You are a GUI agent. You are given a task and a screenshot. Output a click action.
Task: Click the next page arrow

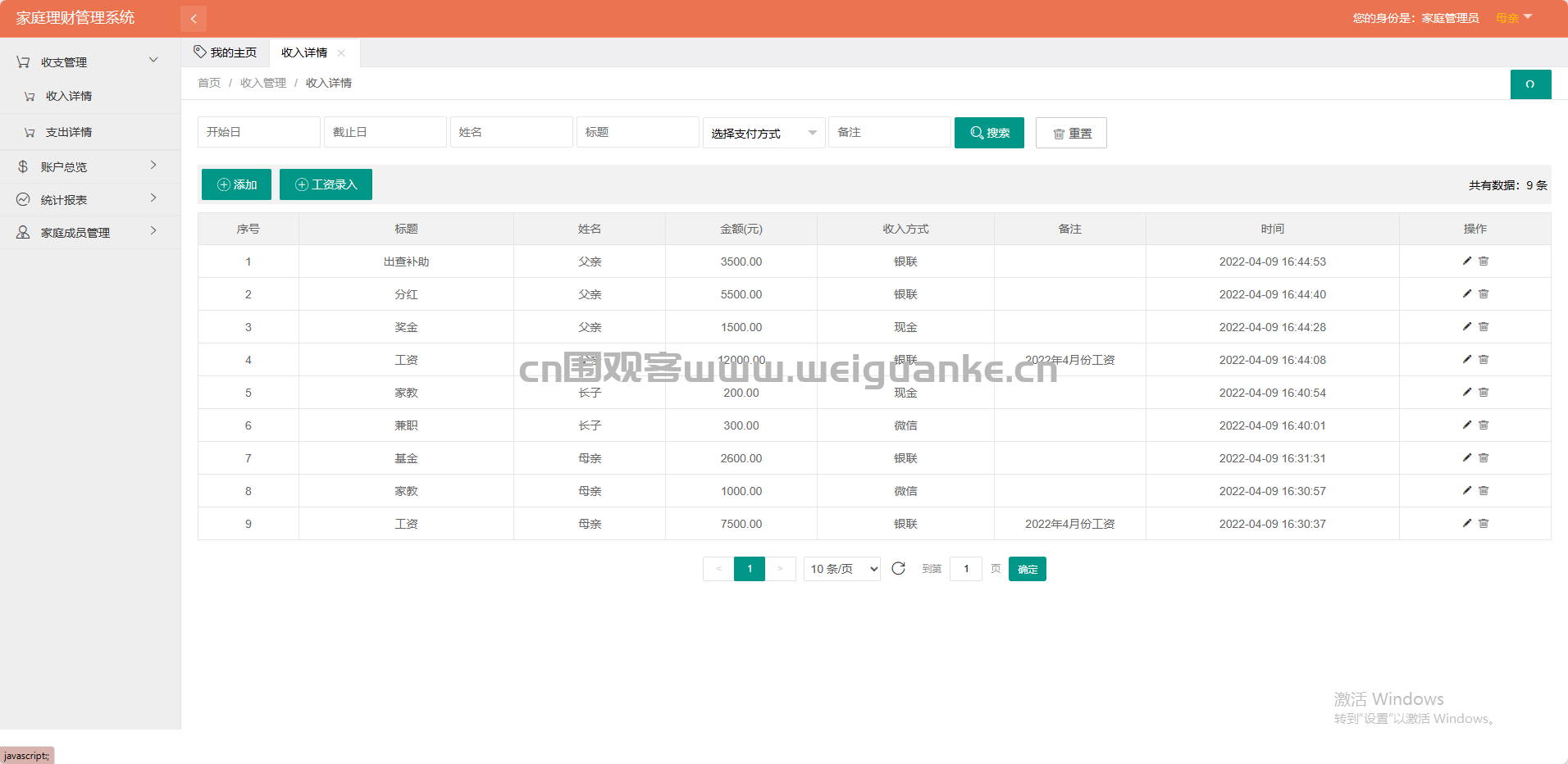[x=780, y=569]
